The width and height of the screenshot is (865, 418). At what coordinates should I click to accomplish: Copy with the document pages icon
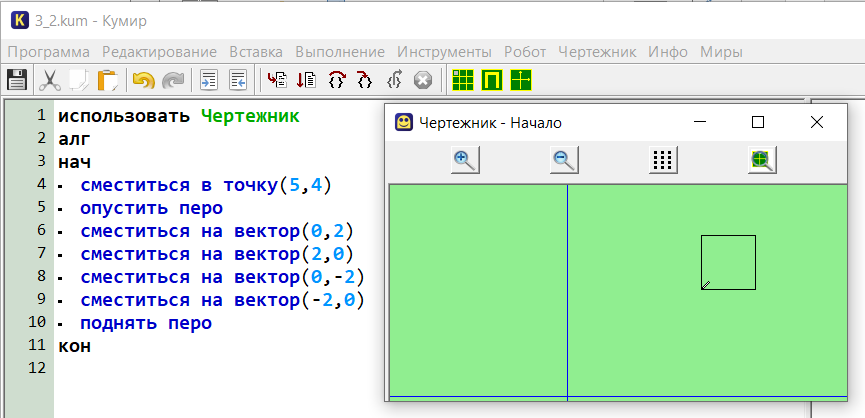click(79, 81)
